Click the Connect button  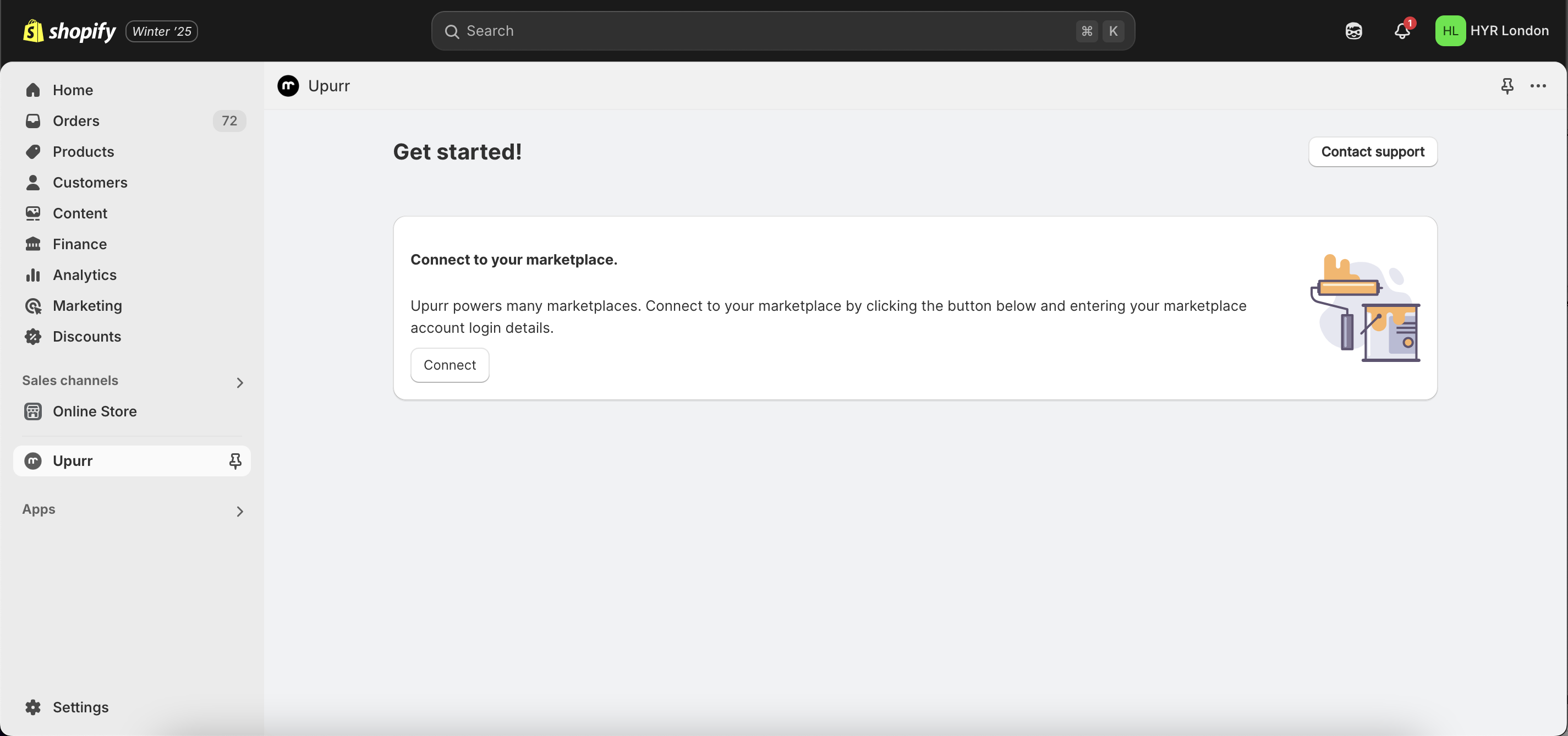pyautogui.click(x=449, y=365)
